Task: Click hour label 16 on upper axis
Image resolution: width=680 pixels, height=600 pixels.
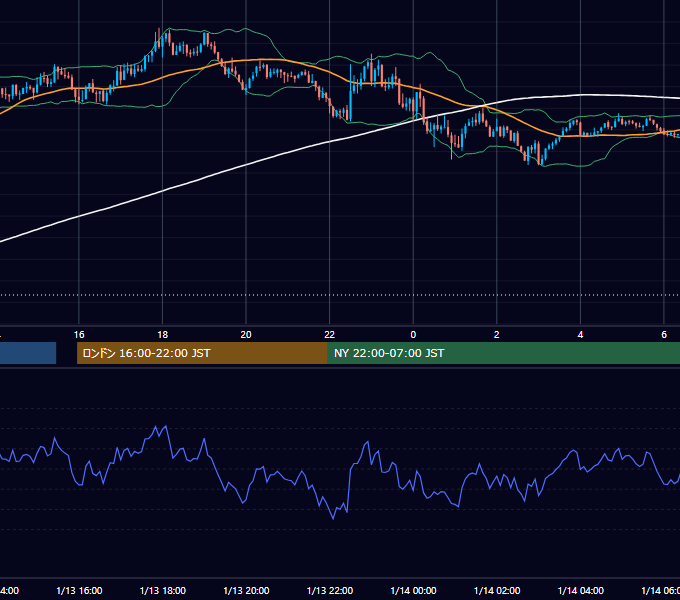Action: 79,335
